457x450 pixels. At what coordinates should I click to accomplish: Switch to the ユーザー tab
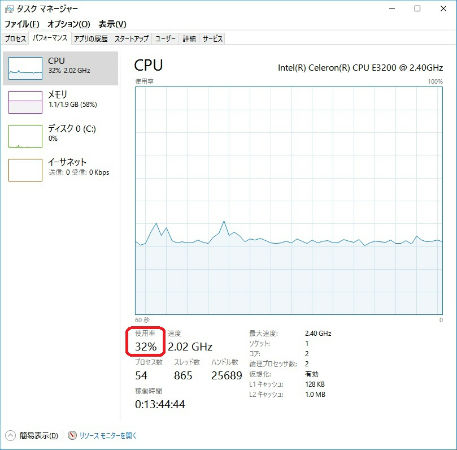[x=165, y=39]
